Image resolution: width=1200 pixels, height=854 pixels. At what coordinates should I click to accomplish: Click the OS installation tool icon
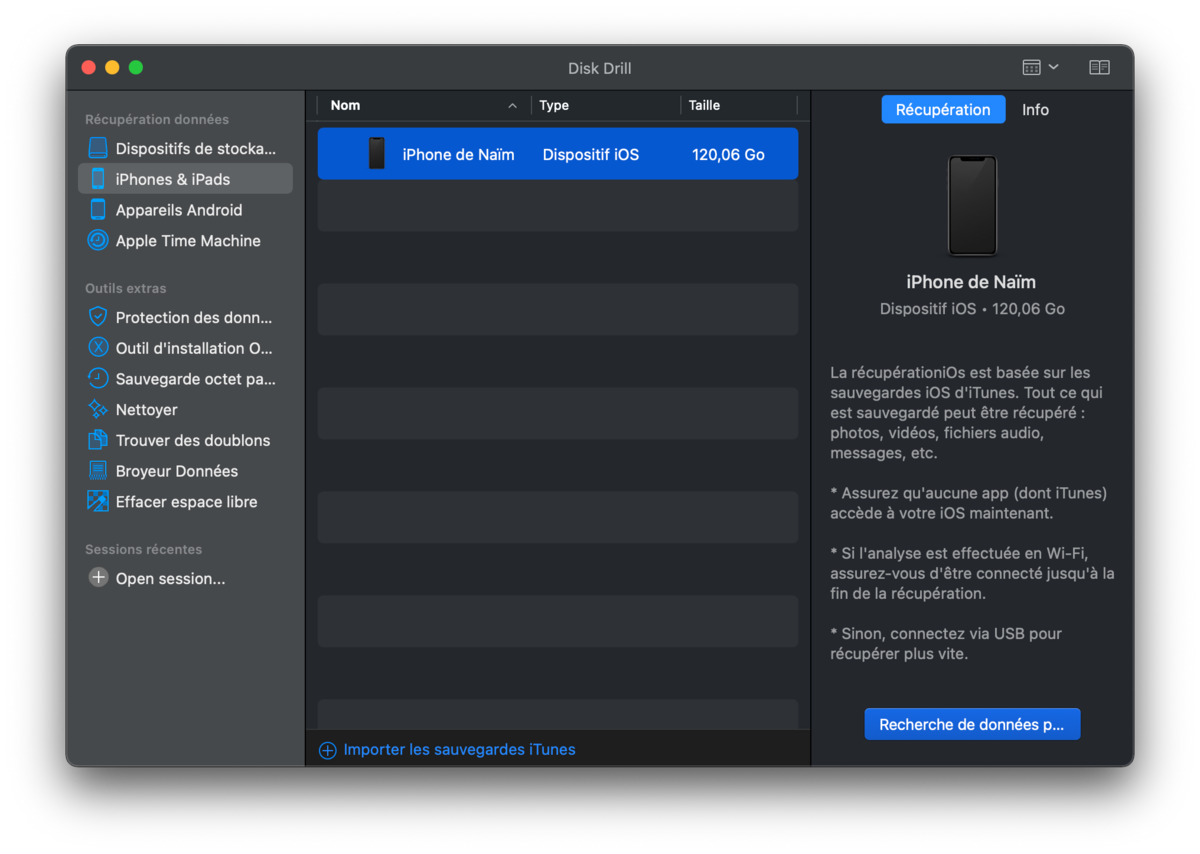coord(98,348)
